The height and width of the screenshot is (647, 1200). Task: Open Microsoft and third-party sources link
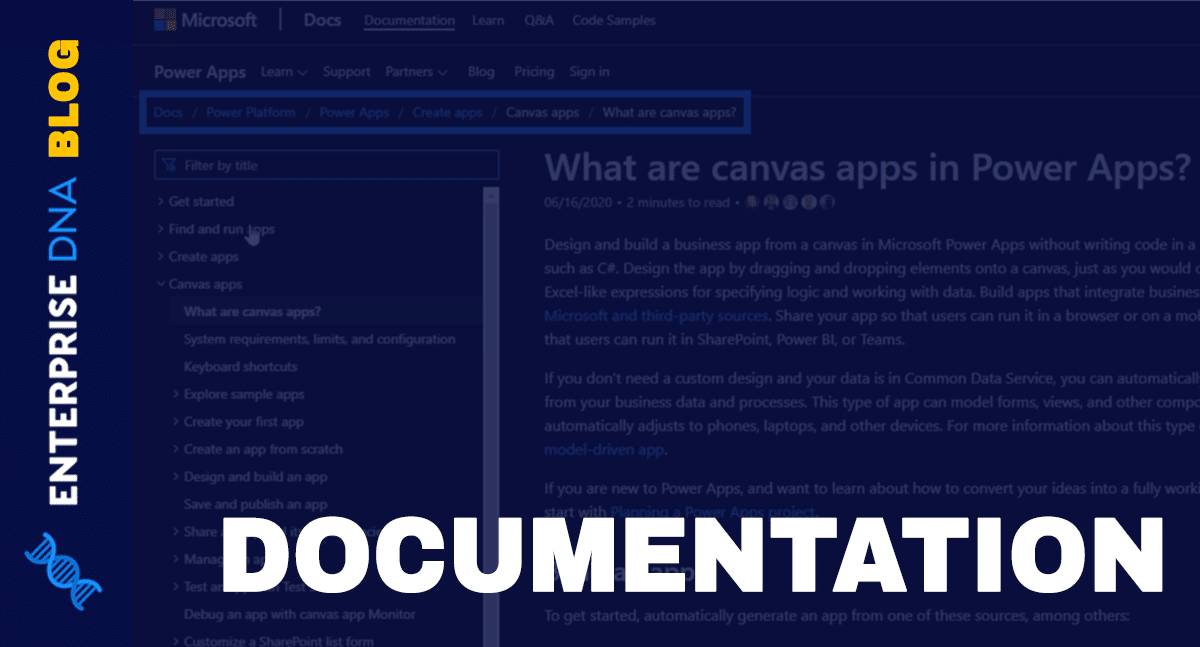(657, 316)
